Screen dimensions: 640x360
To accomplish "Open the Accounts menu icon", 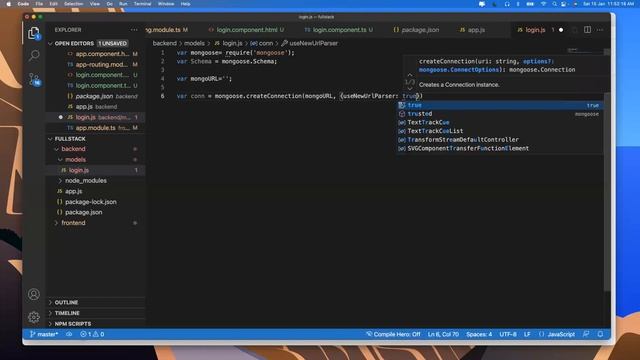I will 34,294.
